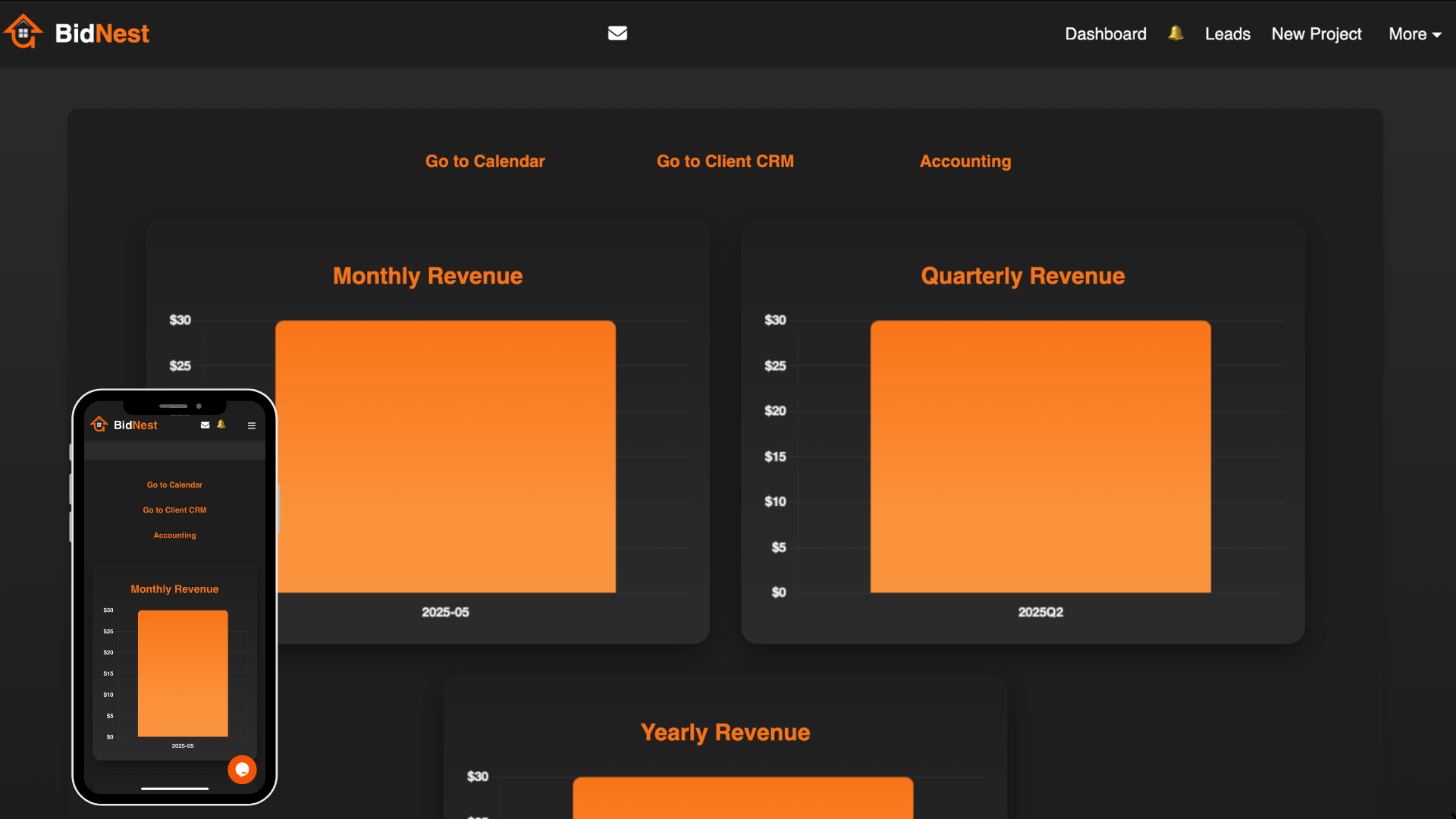This screenshot has width=1456, height=819.
Task: Click the Yearly Revenue chart bar
Action: coord(742,796)
